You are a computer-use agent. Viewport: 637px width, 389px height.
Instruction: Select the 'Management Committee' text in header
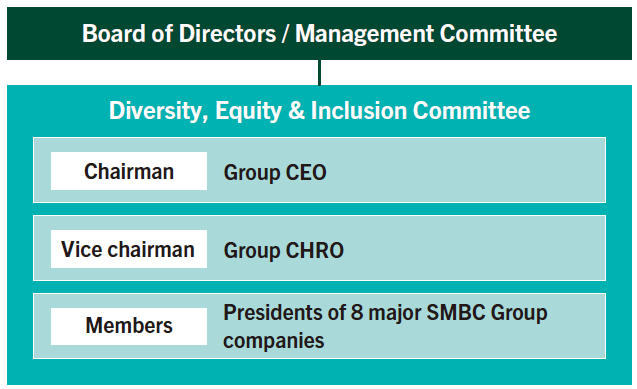point(426,34)
